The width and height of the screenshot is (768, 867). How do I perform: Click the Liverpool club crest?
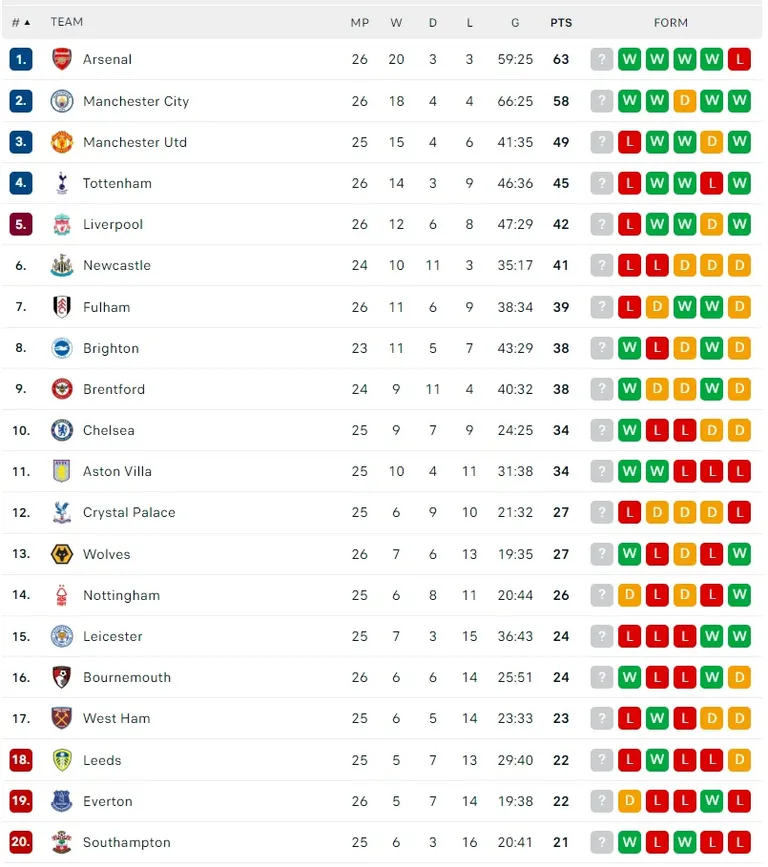[x=62, y=224]
